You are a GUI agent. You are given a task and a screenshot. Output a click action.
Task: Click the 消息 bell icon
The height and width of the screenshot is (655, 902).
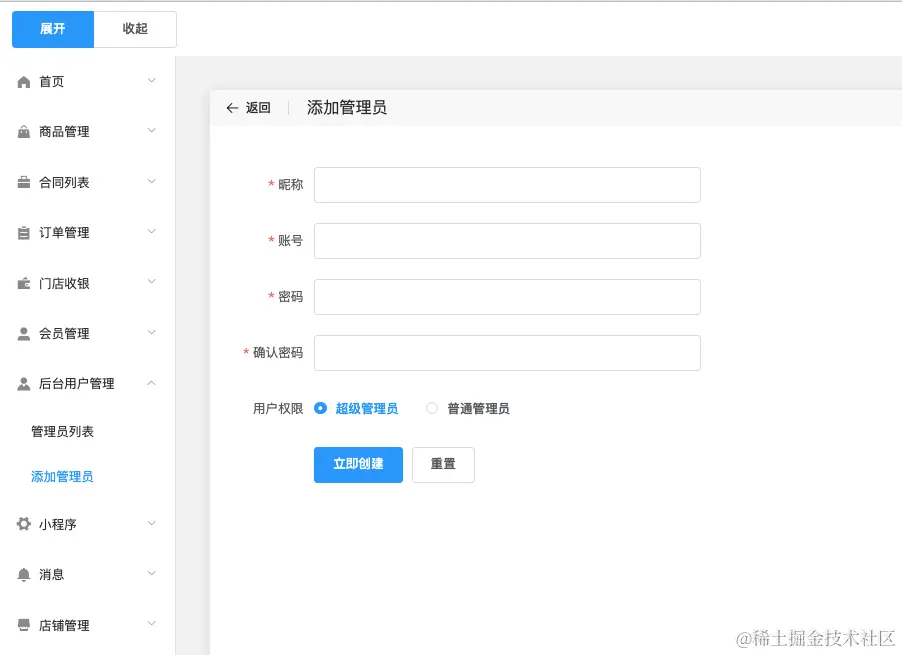[24, 574]
